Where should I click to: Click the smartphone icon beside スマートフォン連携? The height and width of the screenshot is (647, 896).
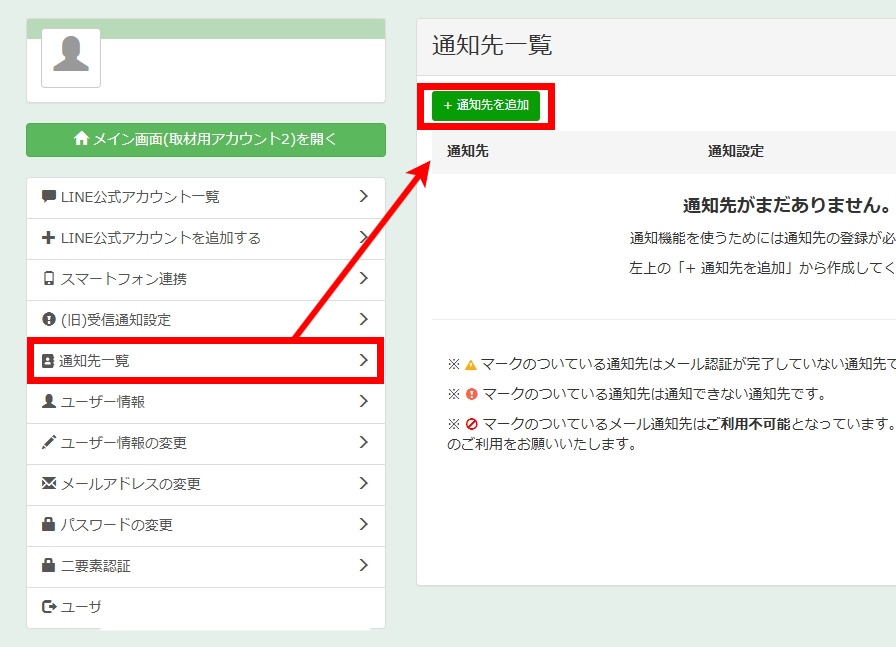[49, 279]
